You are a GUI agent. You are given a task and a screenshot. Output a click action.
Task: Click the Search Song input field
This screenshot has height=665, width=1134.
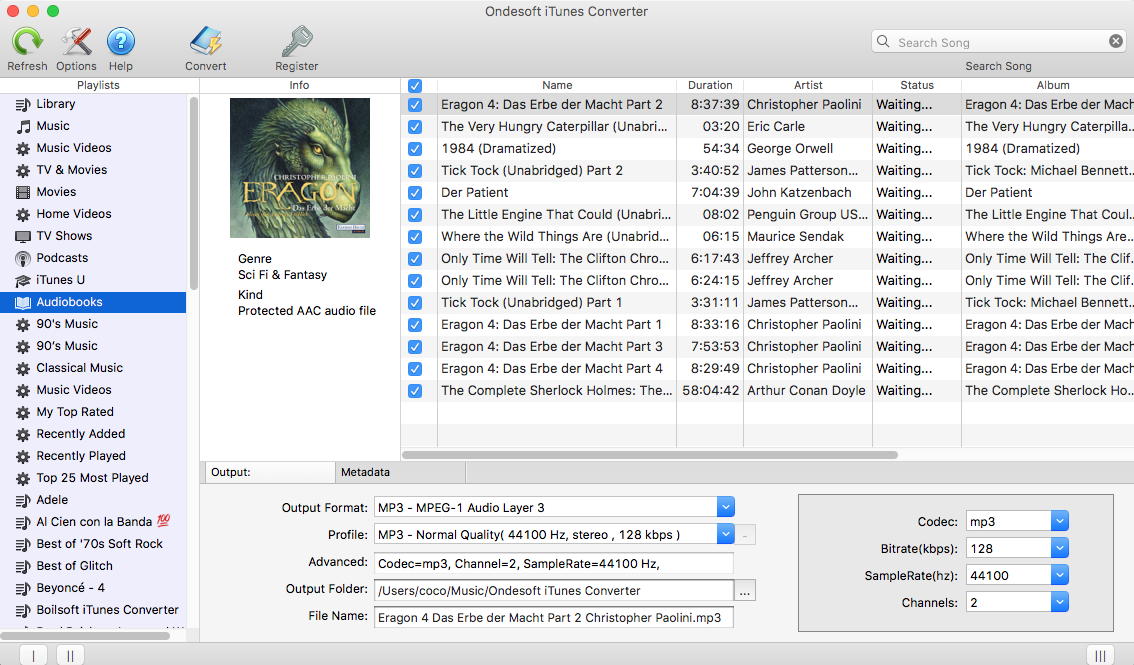point(998,42)
